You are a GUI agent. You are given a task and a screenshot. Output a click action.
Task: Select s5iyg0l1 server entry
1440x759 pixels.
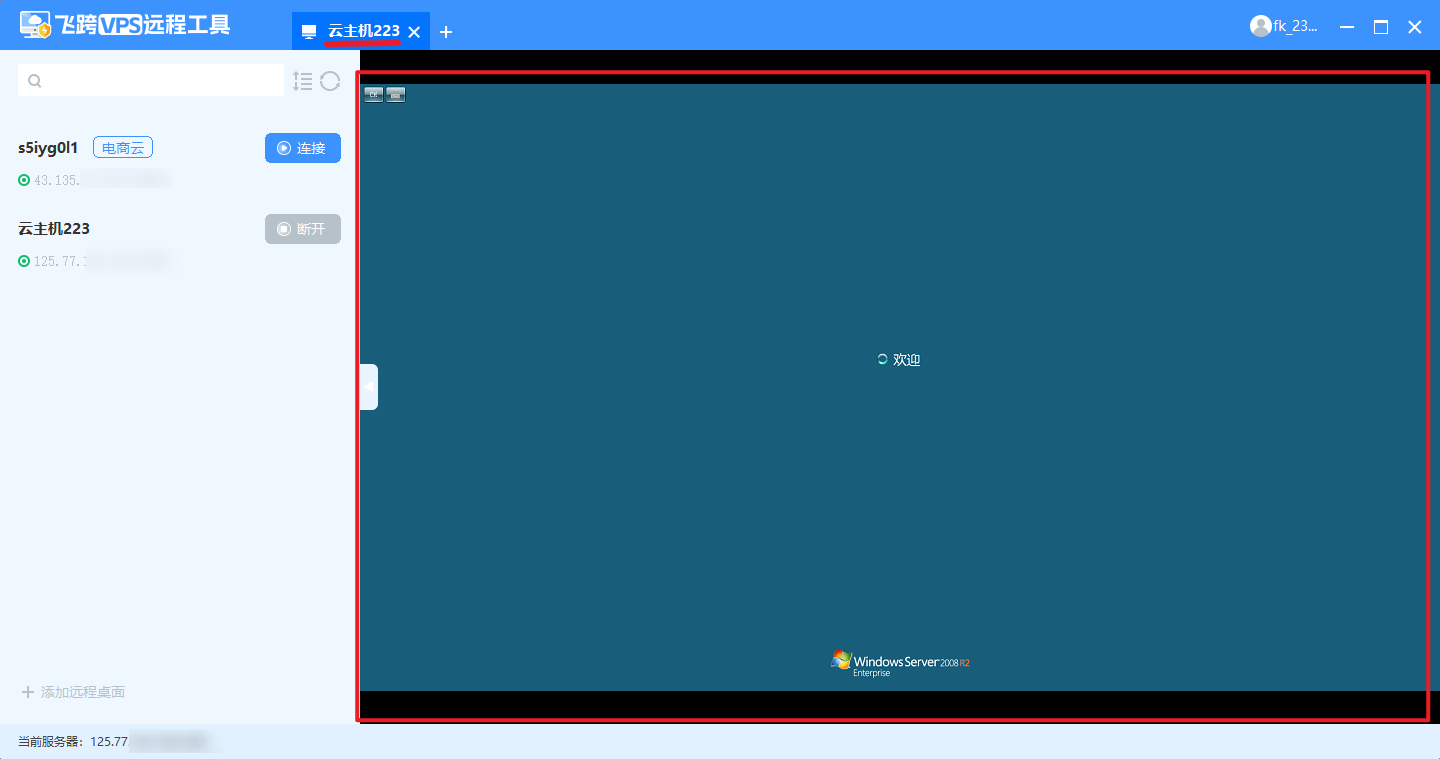point(48,148)
